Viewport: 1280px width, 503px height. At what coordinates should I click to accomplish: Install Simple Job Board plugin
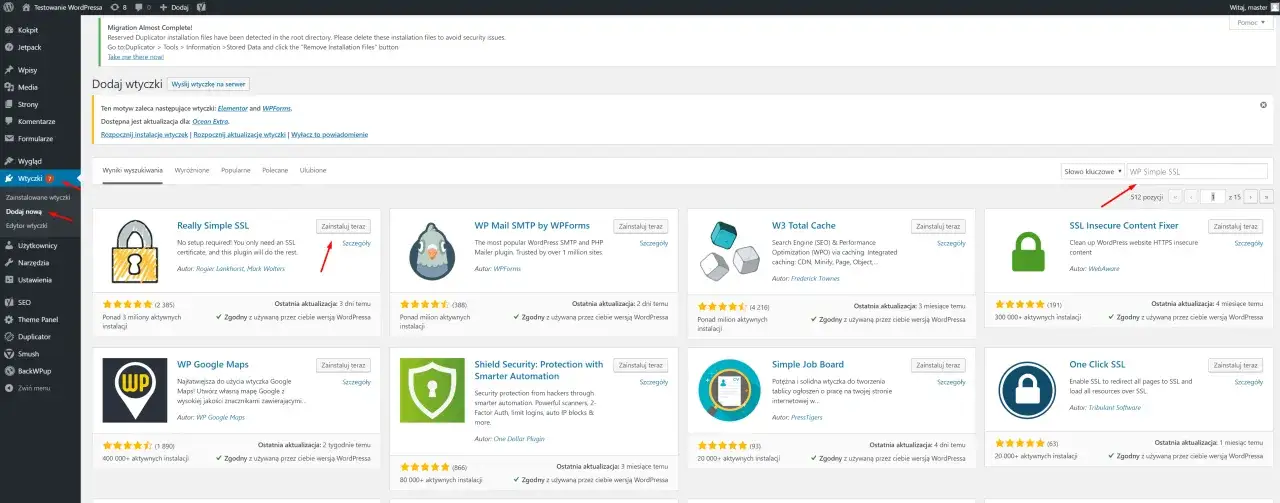[939, 365]
